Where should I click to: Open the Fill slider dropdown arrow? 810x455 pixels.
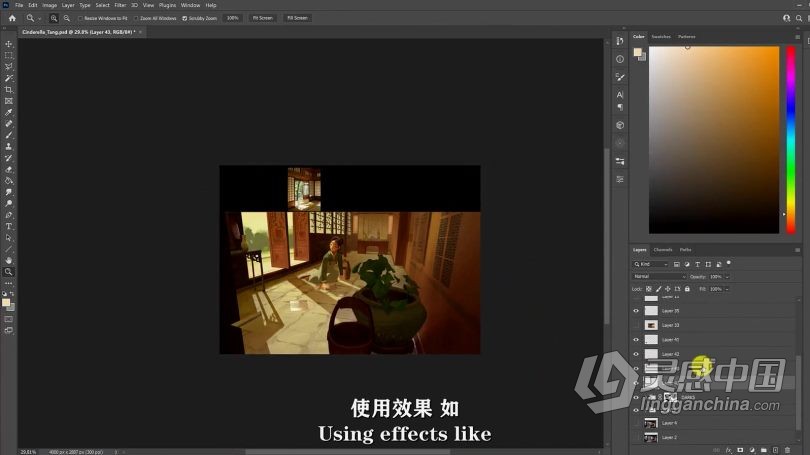coord(727,289)
